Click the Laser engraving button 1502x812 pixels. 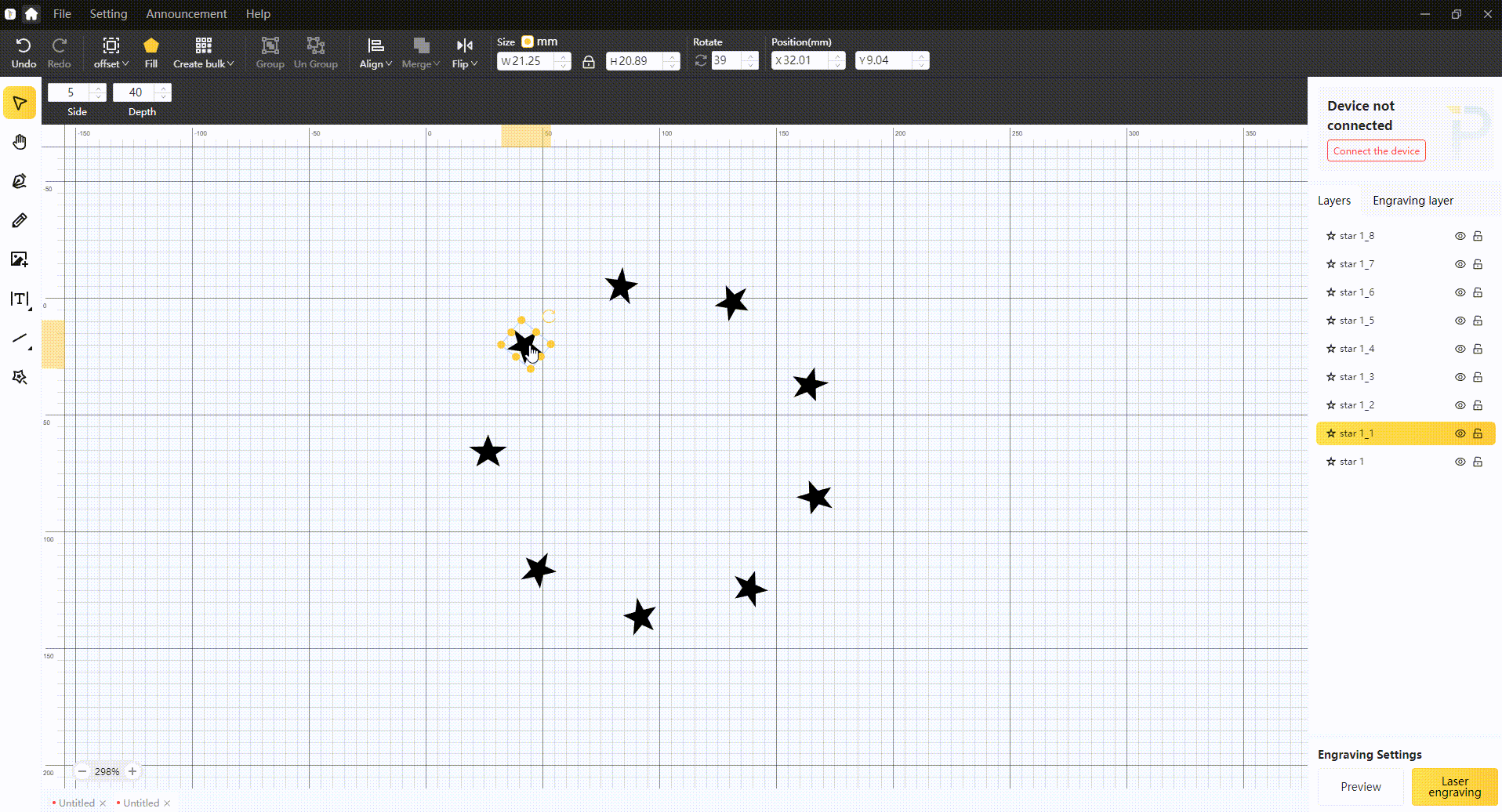(x=1455, y=787)
